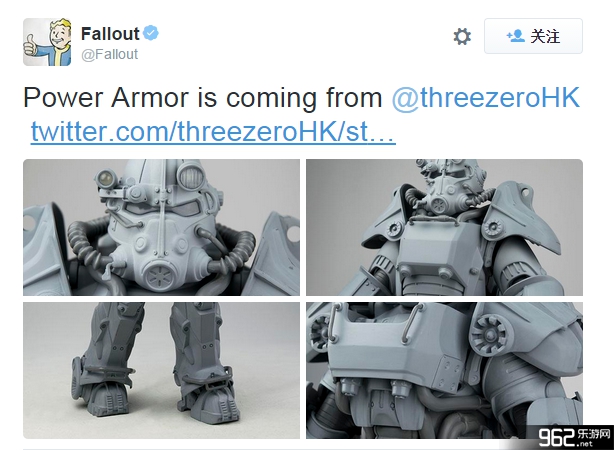Open the Fallout display name profile link
The image size is (614, 450).
(x=110, y=34)
